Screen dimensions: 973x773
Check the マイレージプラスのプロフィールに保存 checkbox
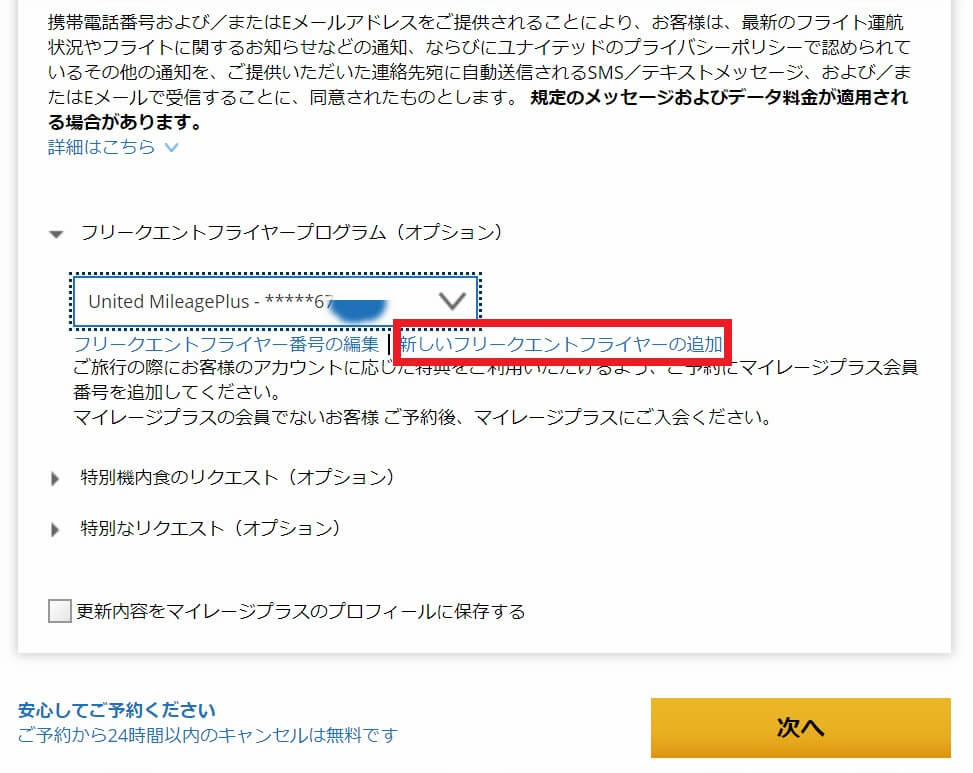(x=60, y=611)
